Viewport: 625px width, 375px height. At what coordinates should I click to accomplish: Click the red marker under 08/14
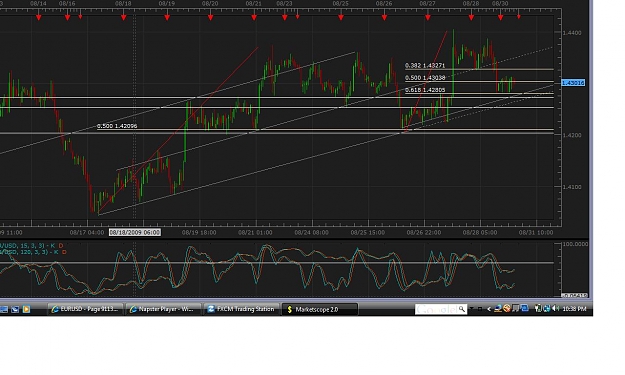39,18
